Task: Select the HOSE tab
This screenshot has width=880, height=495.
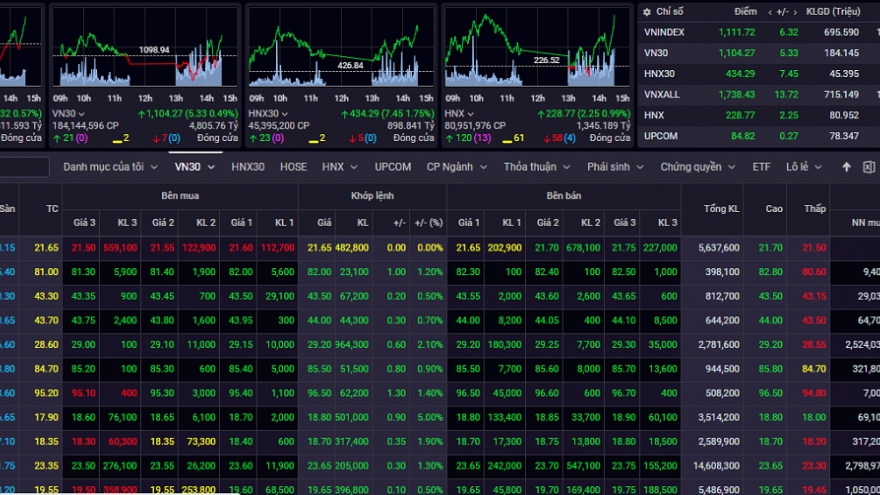Action: point(293,167)
